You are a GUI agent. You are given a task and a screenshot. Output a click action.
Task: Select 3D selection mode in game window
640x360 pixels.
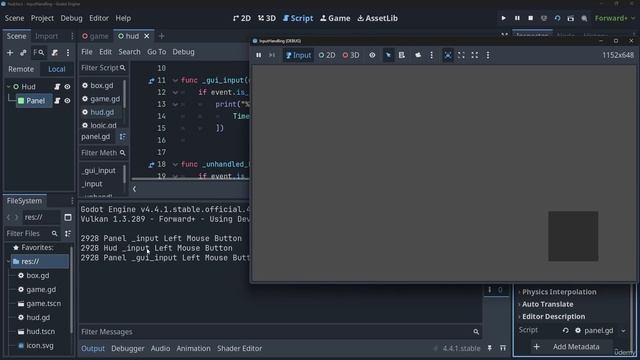(x=351, y=55)
